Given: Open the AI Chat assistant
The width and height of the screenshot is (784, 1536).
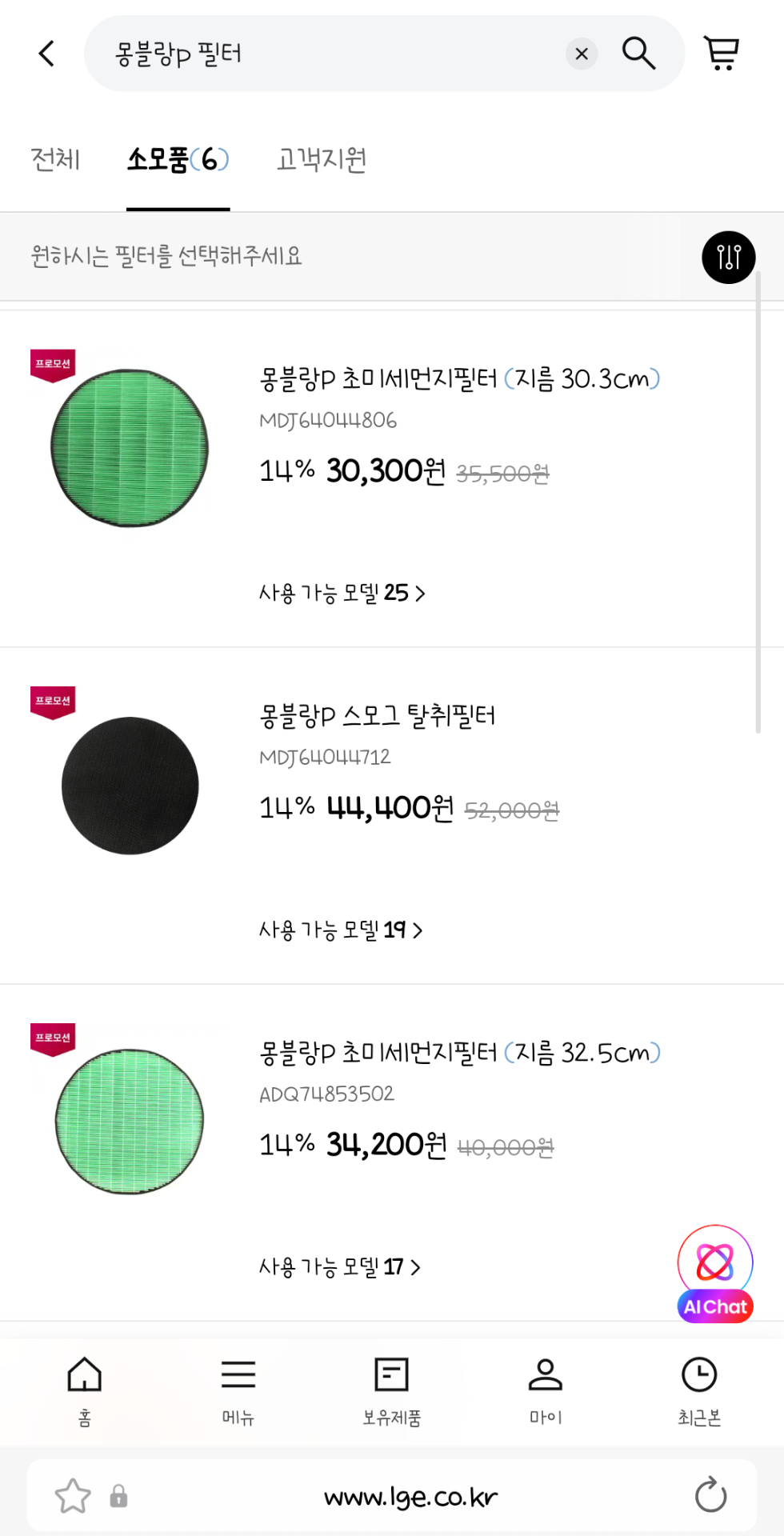Looking at the screenshot, I should click(x=715, y=1274).
